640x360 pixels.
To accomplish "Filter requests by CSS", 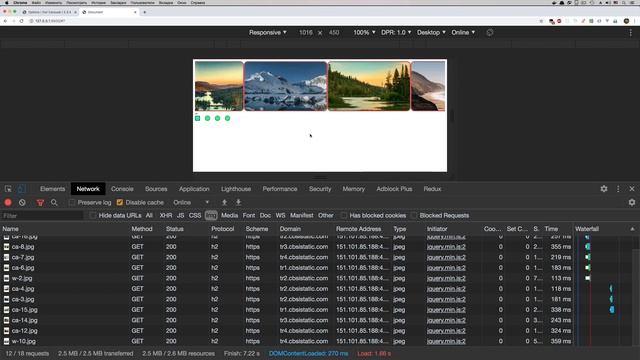I will [x=195, y=216].
